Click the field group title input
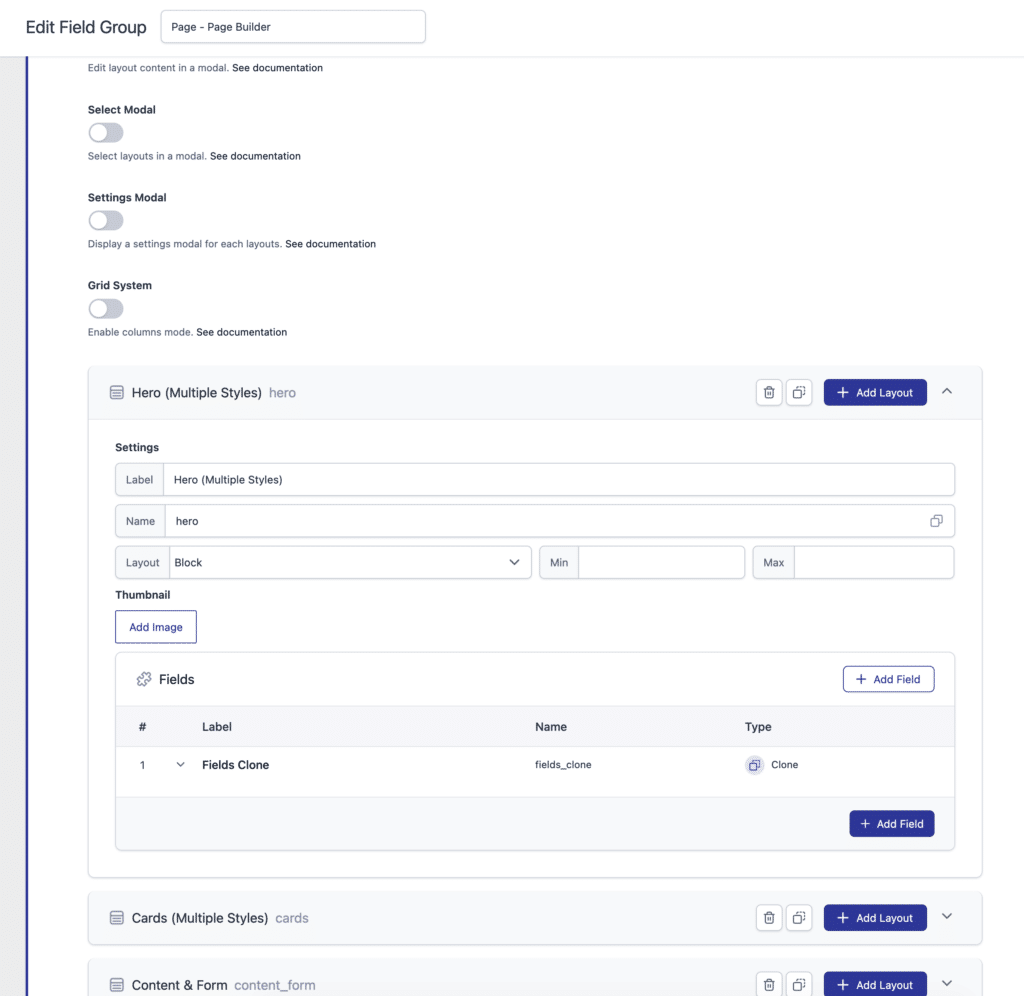The width and height of the screenshot is (1024, 996). pyautogui.click(x=293, y=27)
